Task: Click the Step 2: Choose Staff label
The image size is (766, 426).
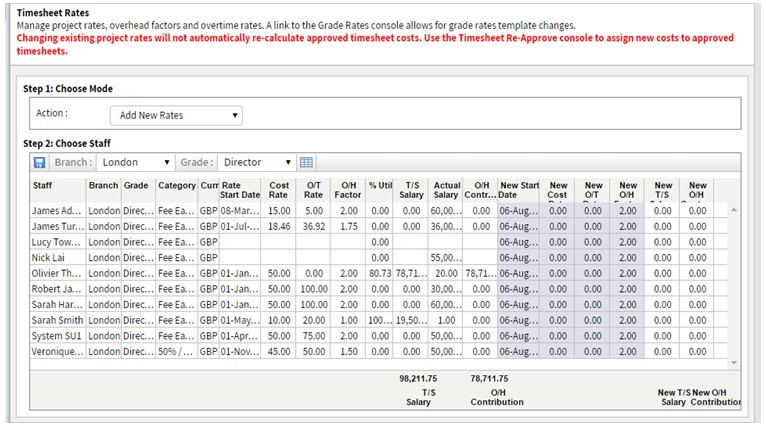Action: tap(67, 143)
